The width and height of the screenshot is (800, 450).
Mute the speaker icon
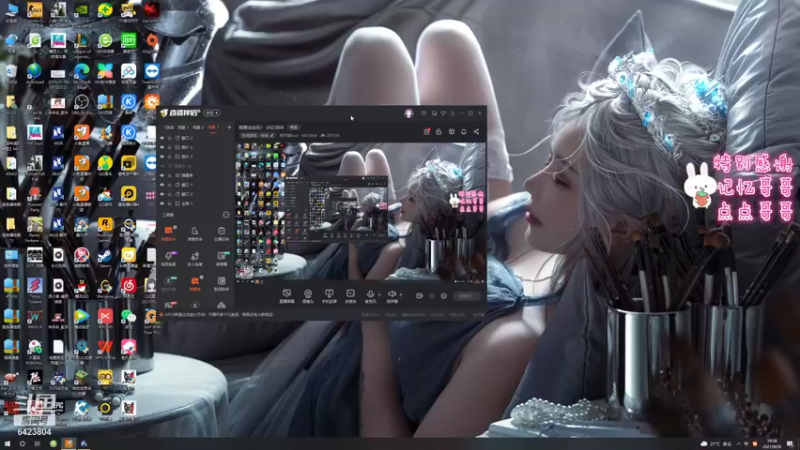(x=392, y=293)
